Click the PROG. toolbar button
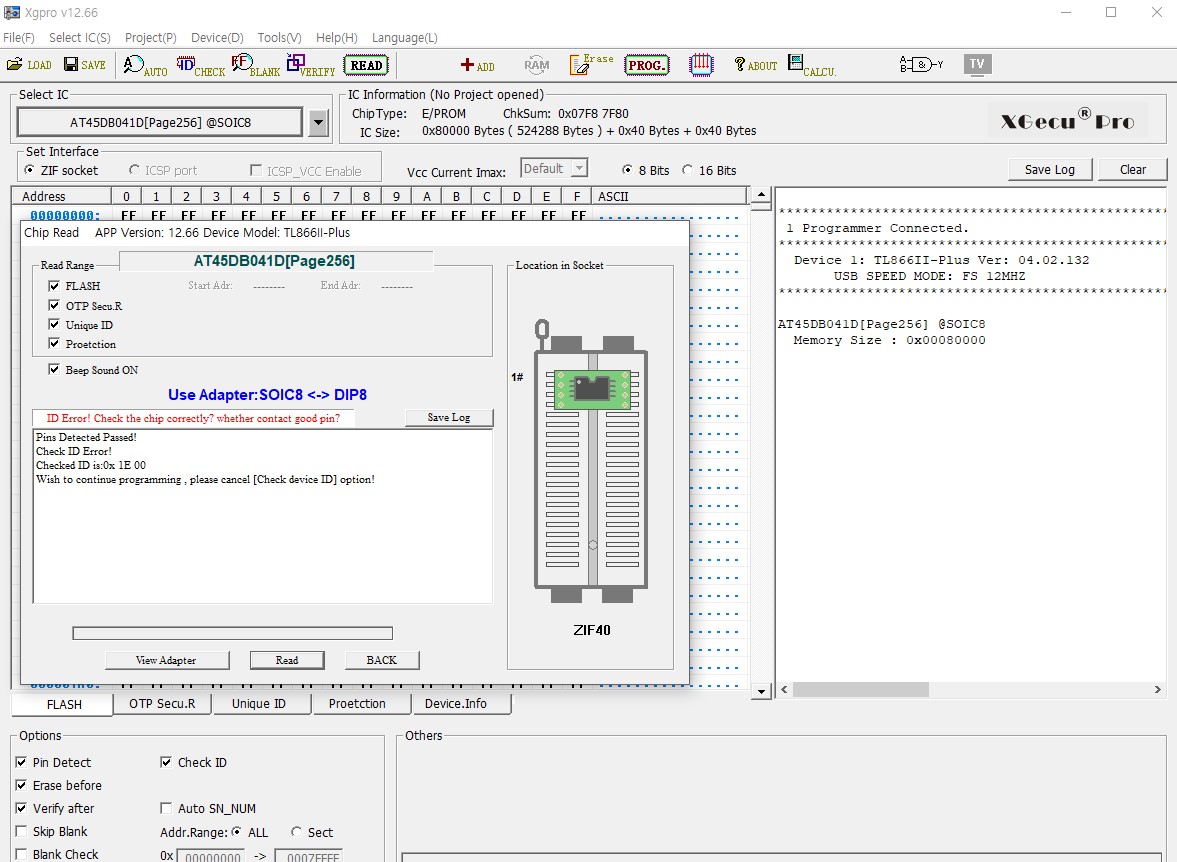This screenshot has width=1177, height=862. click(647, 65)
